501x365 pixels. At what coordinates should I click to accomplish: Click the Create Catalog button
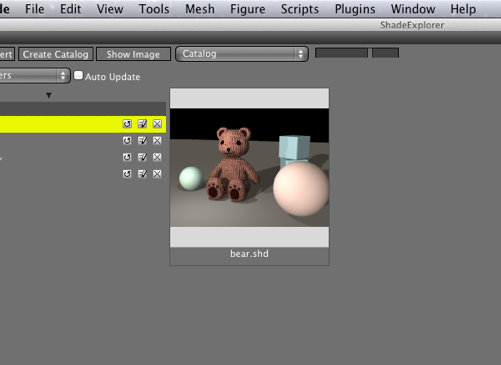pyautogui.click(x=56, y=54)
